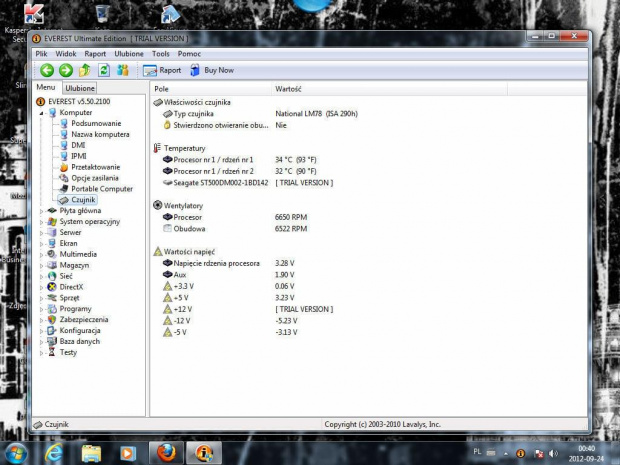The image size is (620, 465).
Task: Click the users/people toolbar icon
Action: (123, 70)
